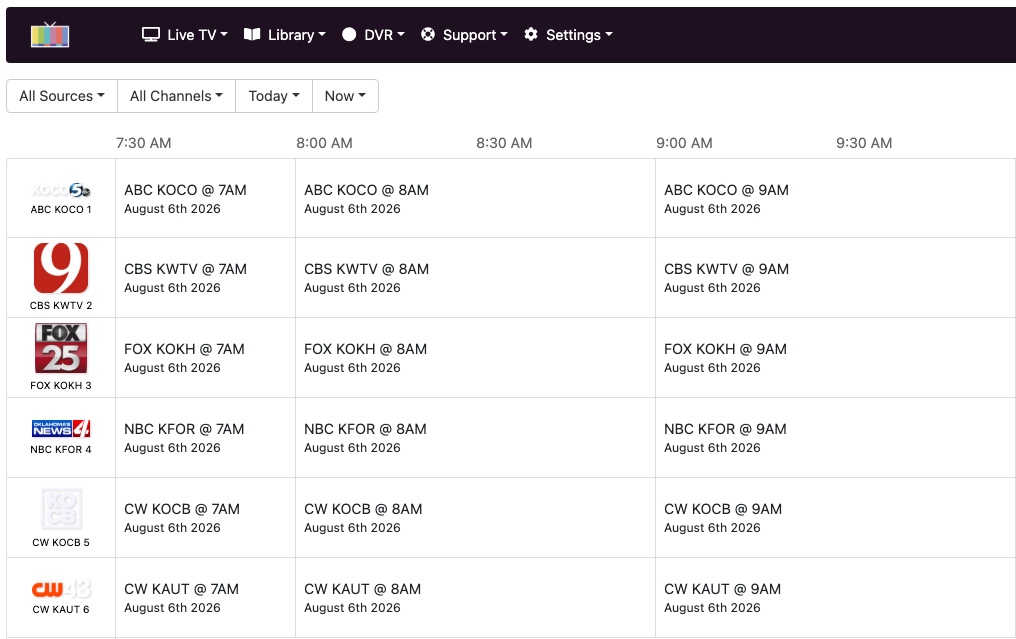
Task: Select the CBS KWTV @ 8AM program
Action: click(476, 277)
